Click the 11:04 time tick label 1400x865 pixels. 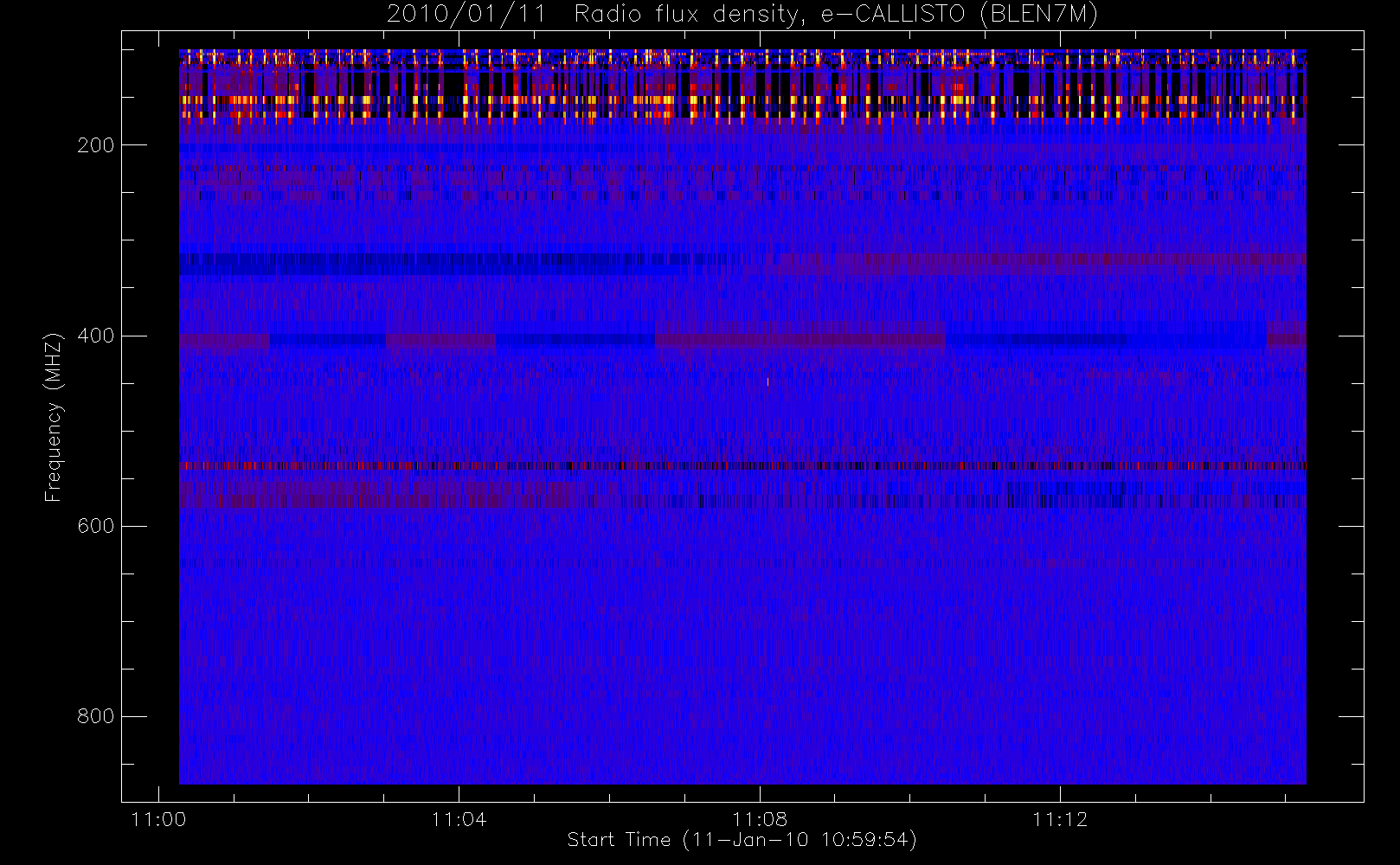tap(459, 818)
